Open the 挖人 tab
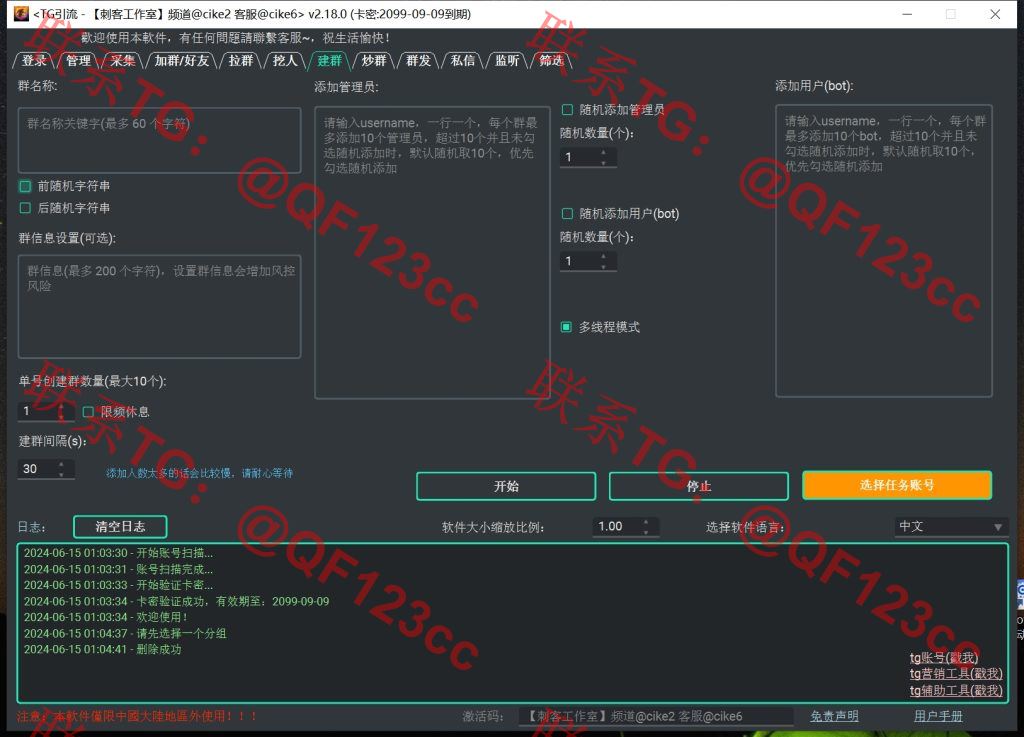 (285, 61)
